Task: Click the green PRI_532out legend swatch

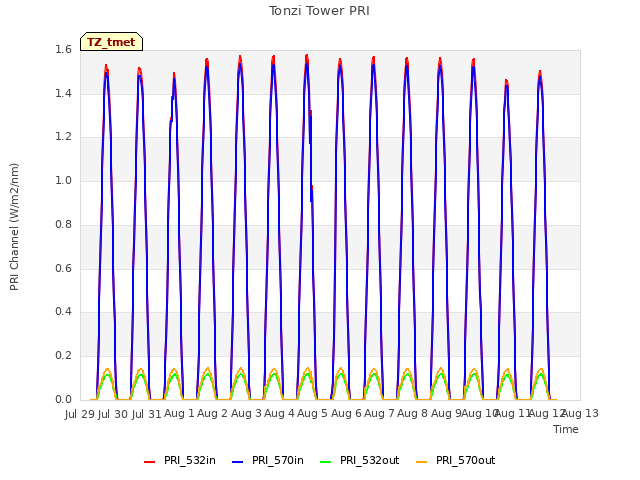Action: (326, 462)
